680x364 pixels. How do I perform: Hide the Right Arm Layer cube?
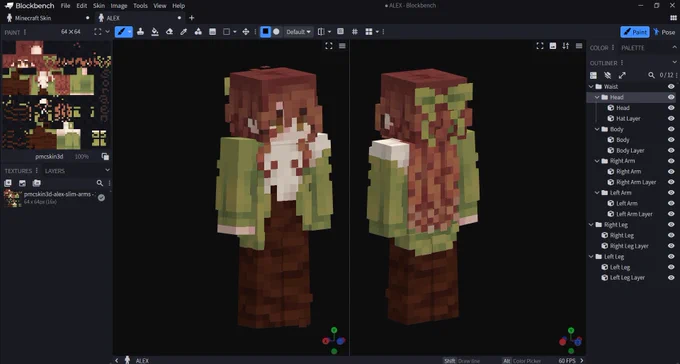point(671,182)
